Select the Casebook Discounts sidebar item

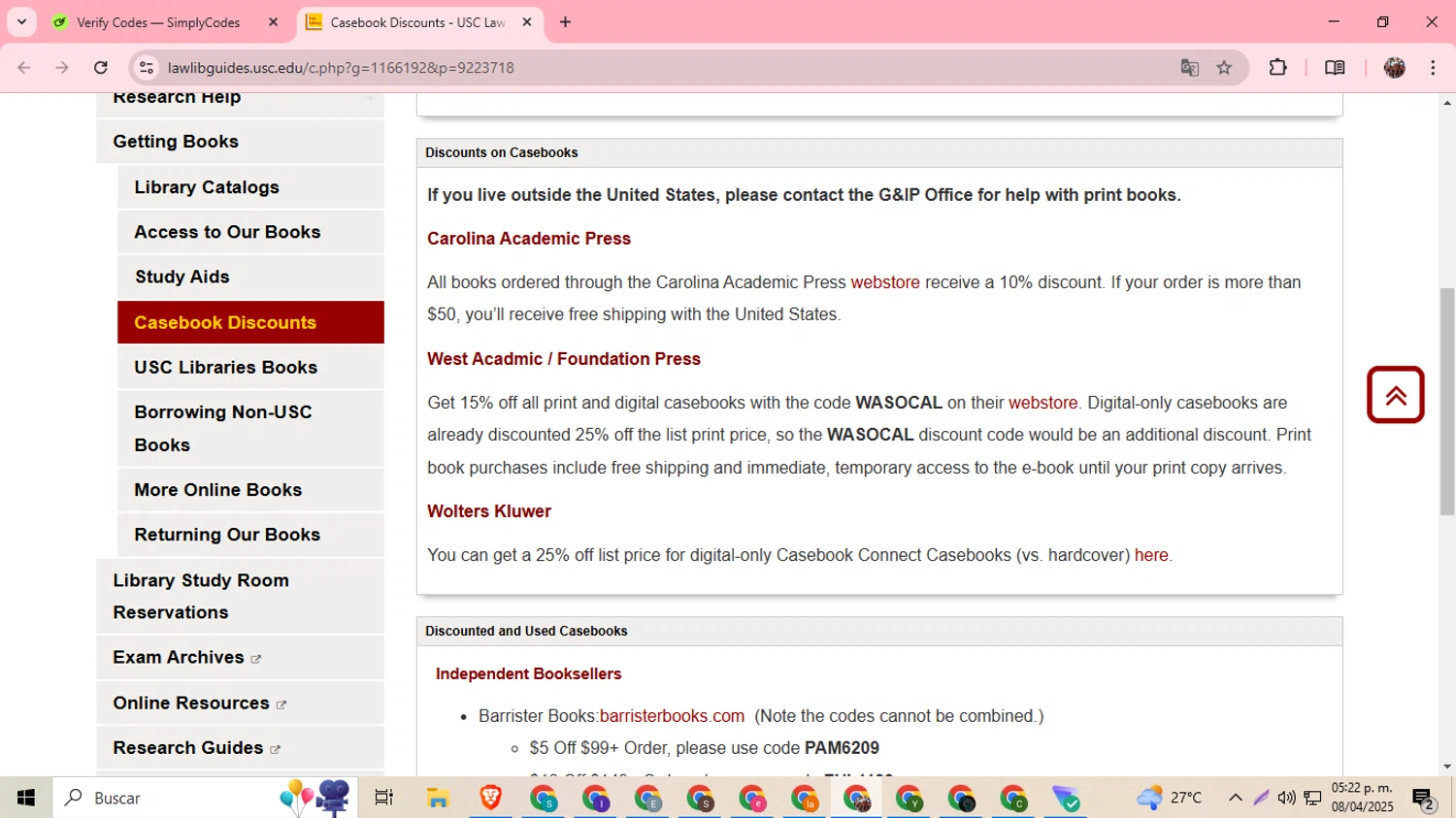click(x=250, y=322)
